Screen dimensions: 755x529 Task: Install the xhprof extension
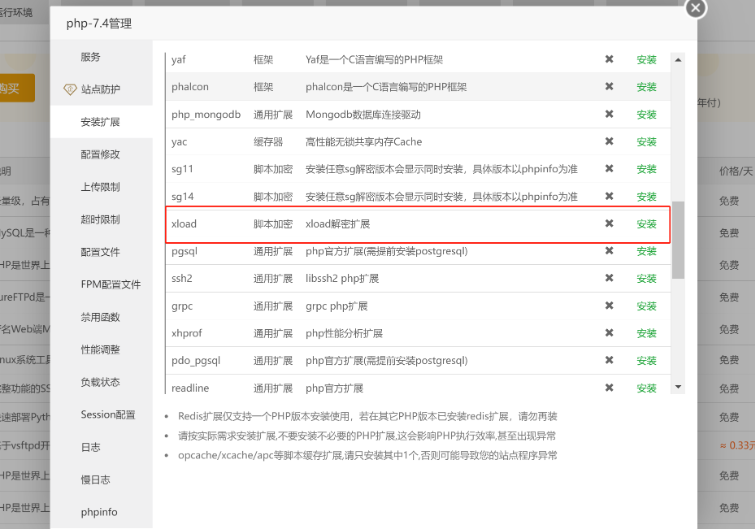[646, 333]
